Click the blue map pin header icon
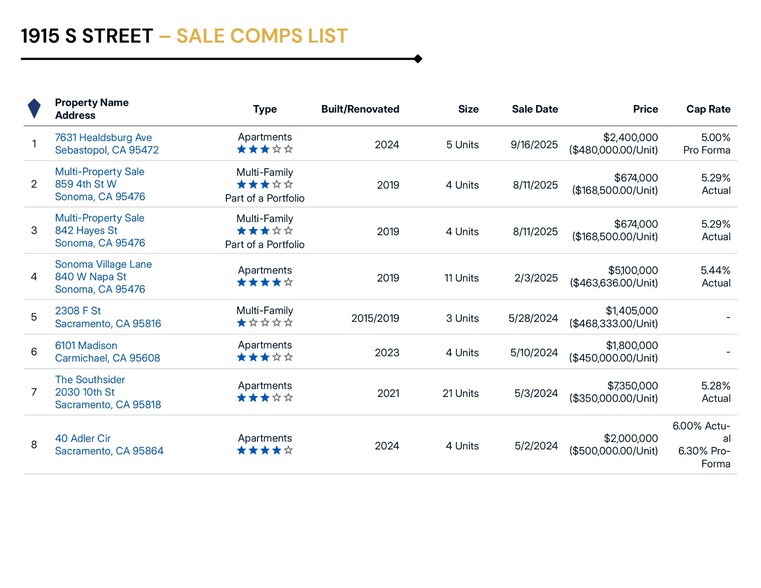Screen dimensions: 761x588 tap(34, 108)
